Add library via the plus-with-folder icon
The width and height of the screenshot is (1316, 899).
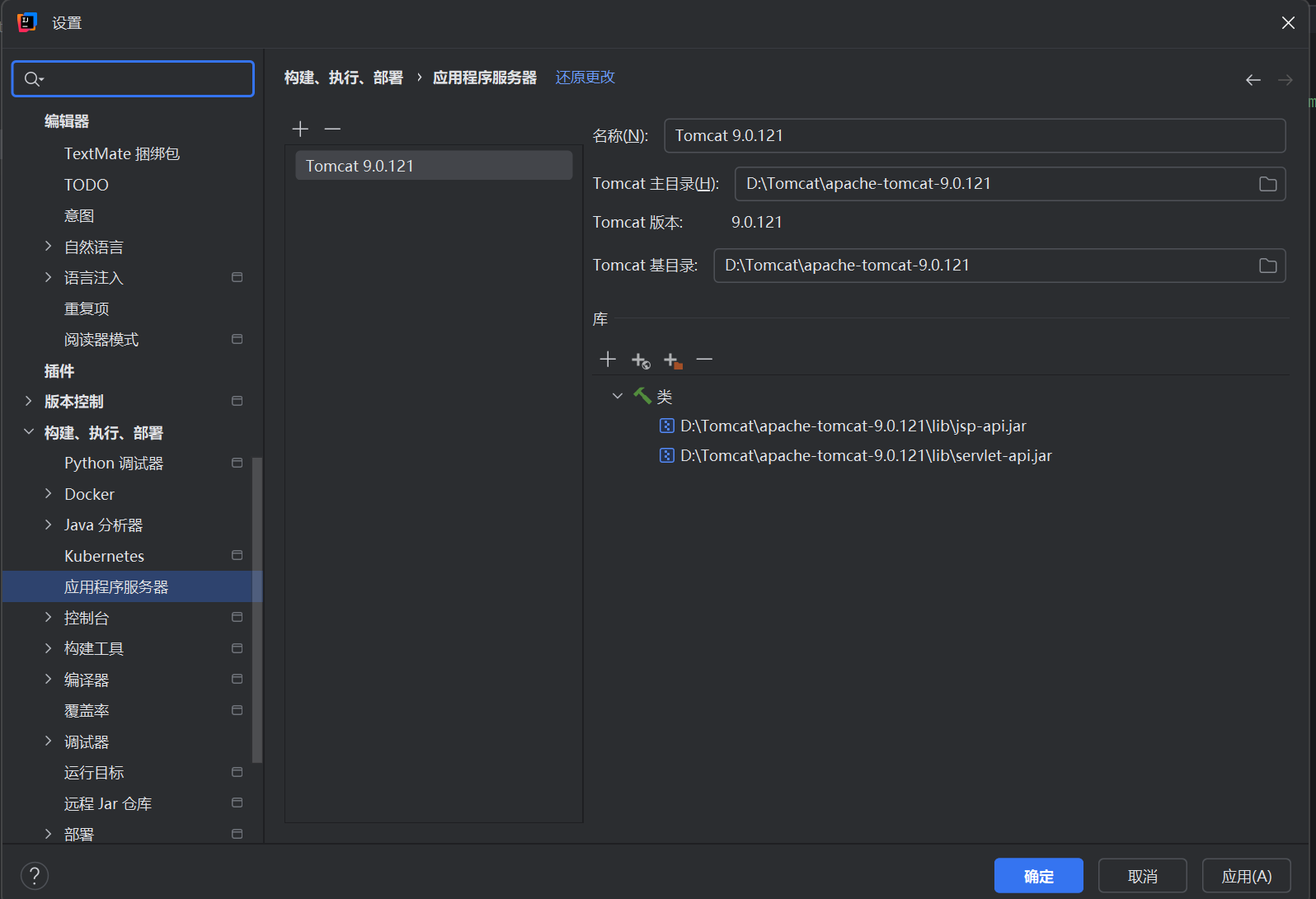pos(673,360)
